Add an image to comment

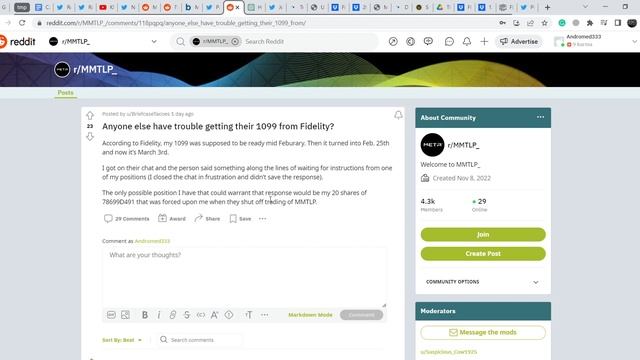click(x=125, y=315)
